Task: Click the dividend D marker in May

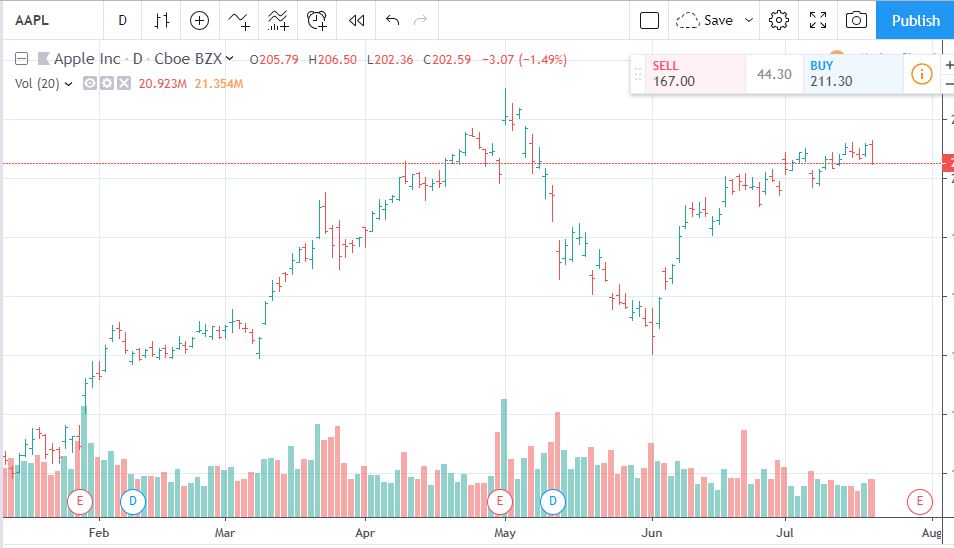Action: click(x=552, y=502)
